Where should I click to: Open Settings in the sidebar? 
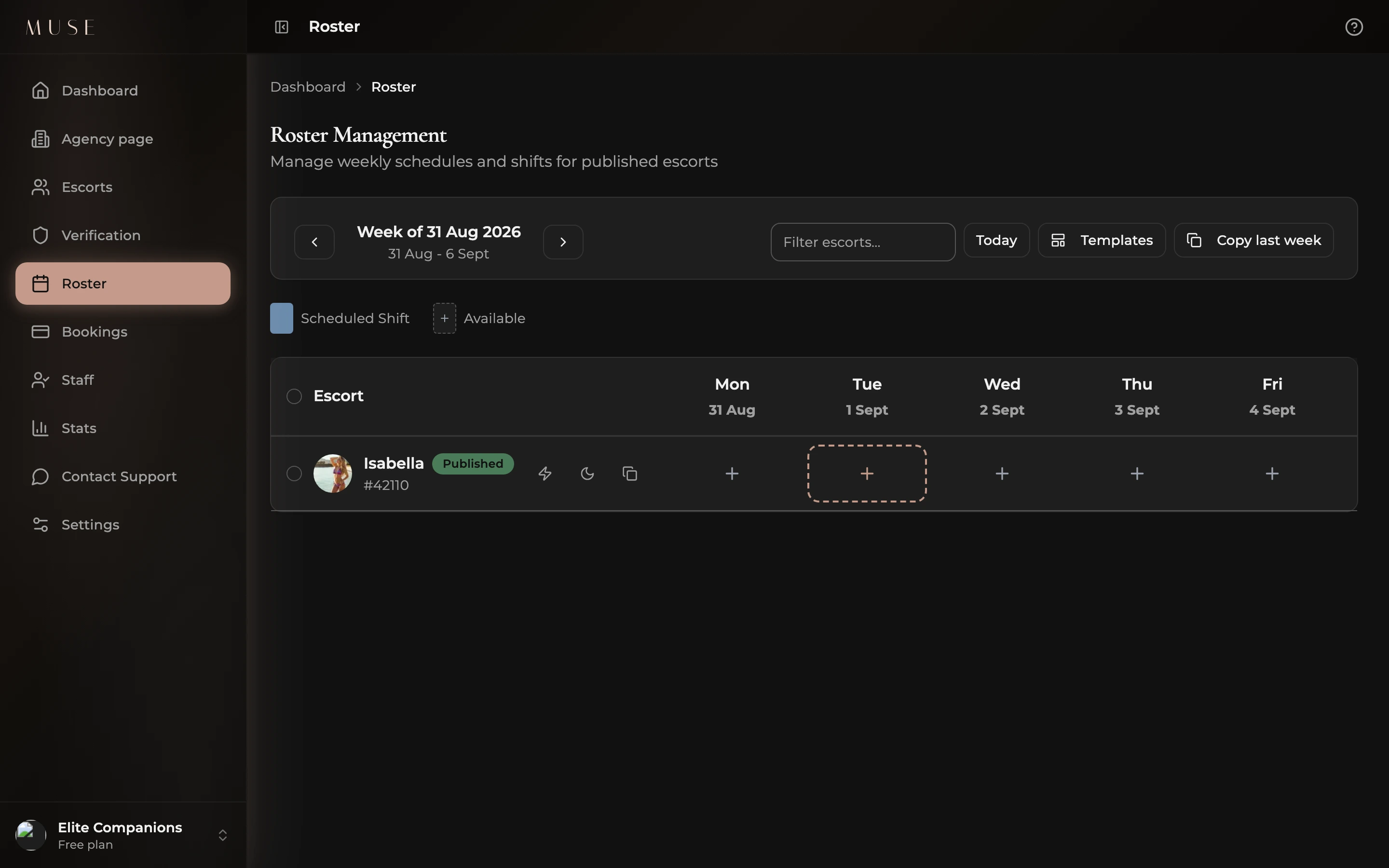123,525
